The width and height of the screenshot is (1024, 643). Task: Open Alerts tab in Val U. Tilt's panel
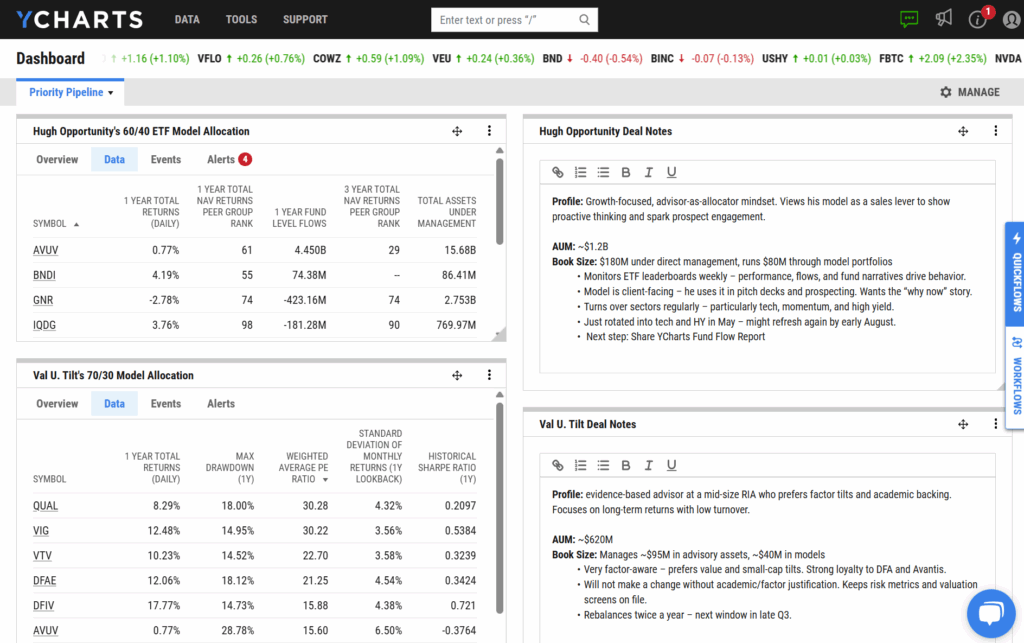pyautogui.click(x=221, y=403)
